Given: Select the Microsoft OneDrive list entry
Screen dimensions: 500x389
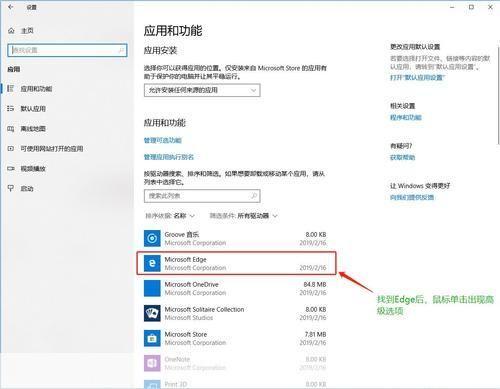Looking at the screenshot, I should coord(235,288).
